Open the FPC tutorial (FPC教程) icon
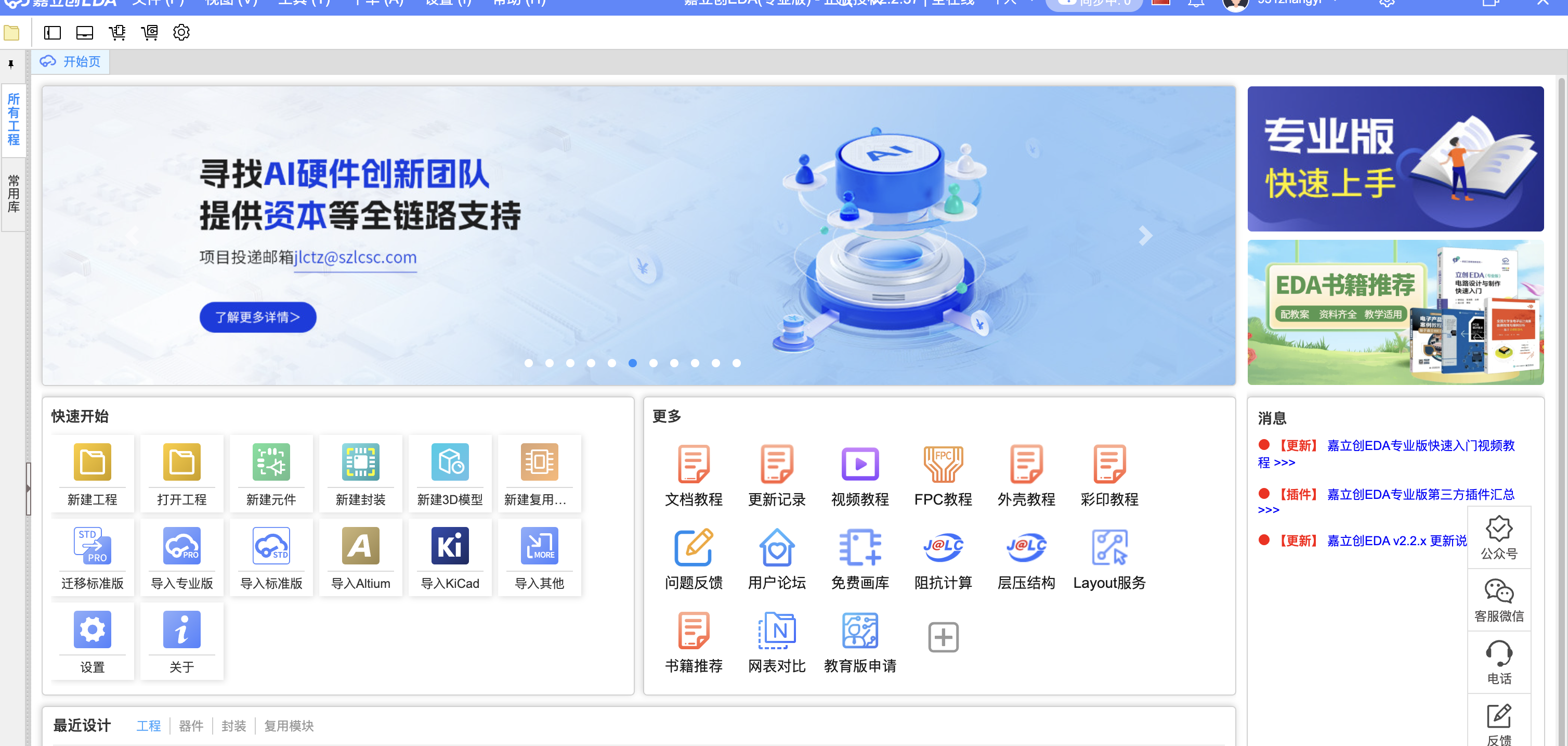This screenshot has height=746, width=1568. coord(943,465)
